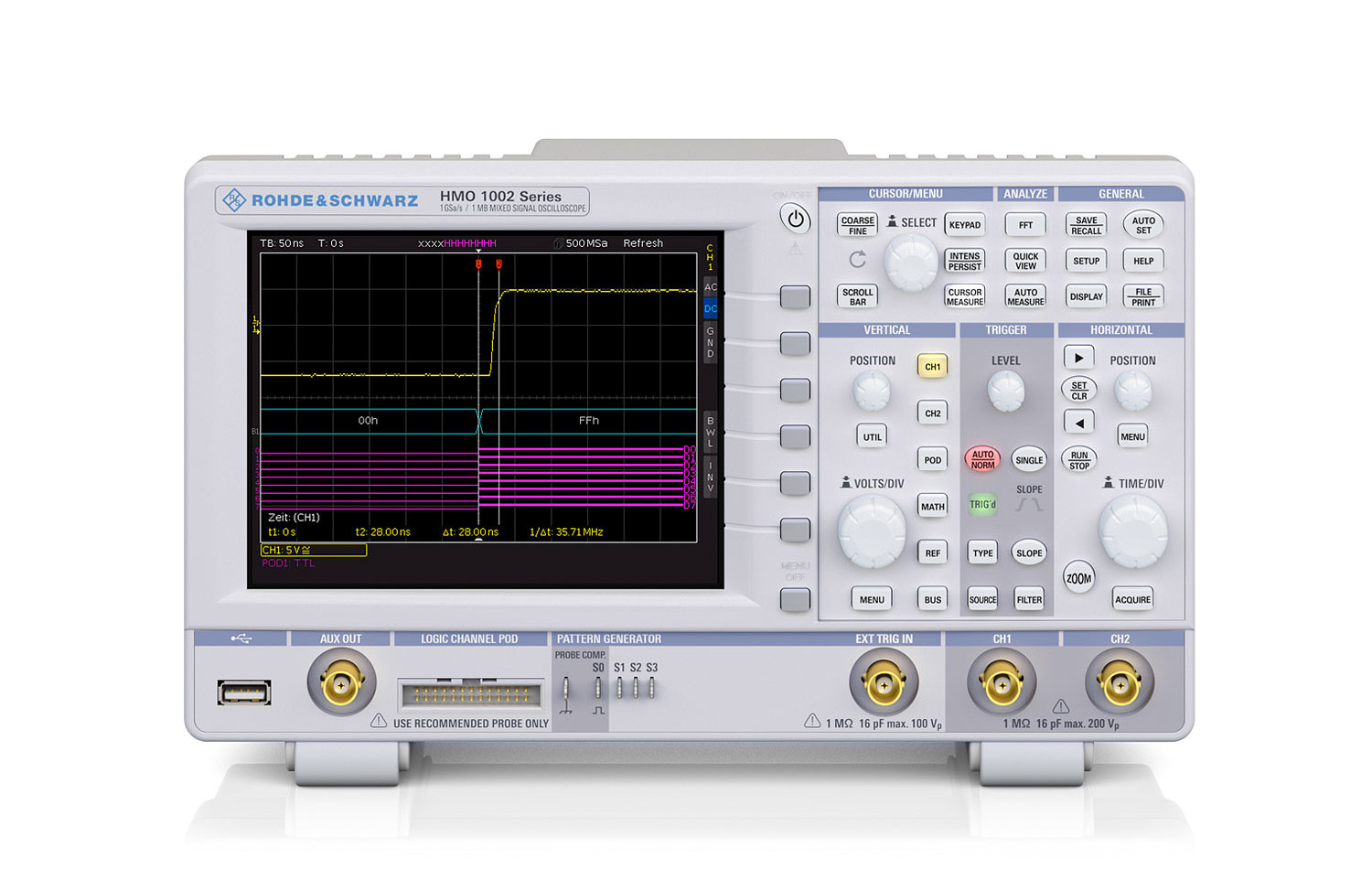Click the TIME/DIV rotary knob

[x=1132, y=531]
